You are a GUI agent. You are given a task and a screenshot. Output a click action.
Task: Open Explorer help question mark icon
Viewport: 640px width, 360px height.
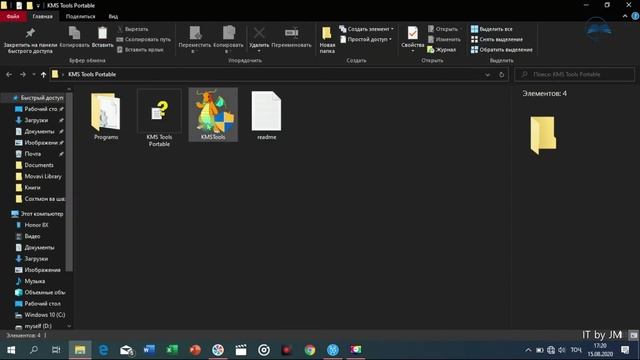635,16
